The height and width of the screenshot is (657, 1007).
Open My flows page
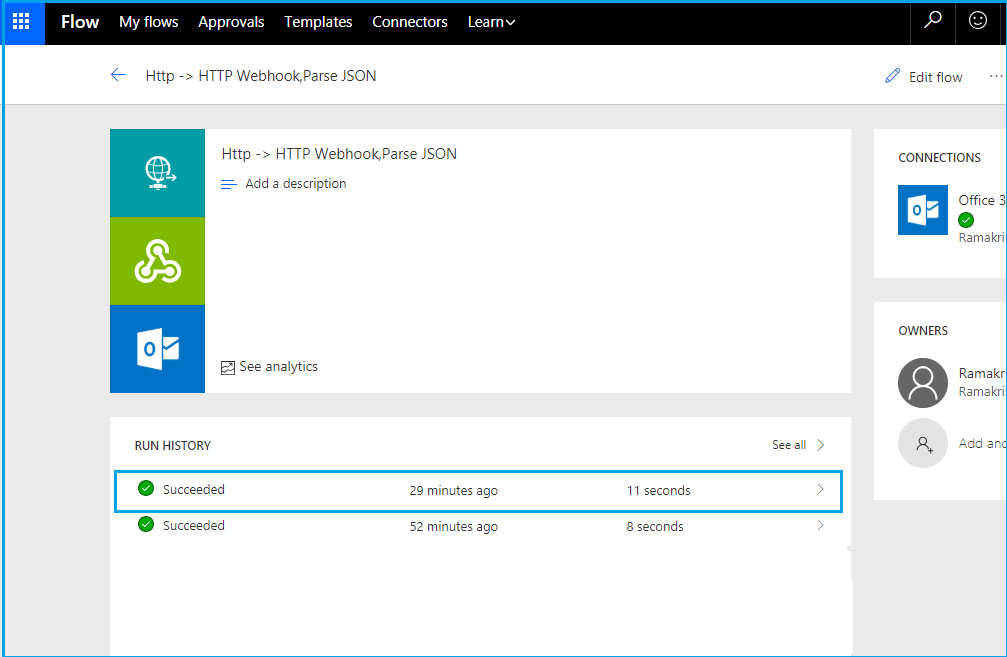point(148,22)
